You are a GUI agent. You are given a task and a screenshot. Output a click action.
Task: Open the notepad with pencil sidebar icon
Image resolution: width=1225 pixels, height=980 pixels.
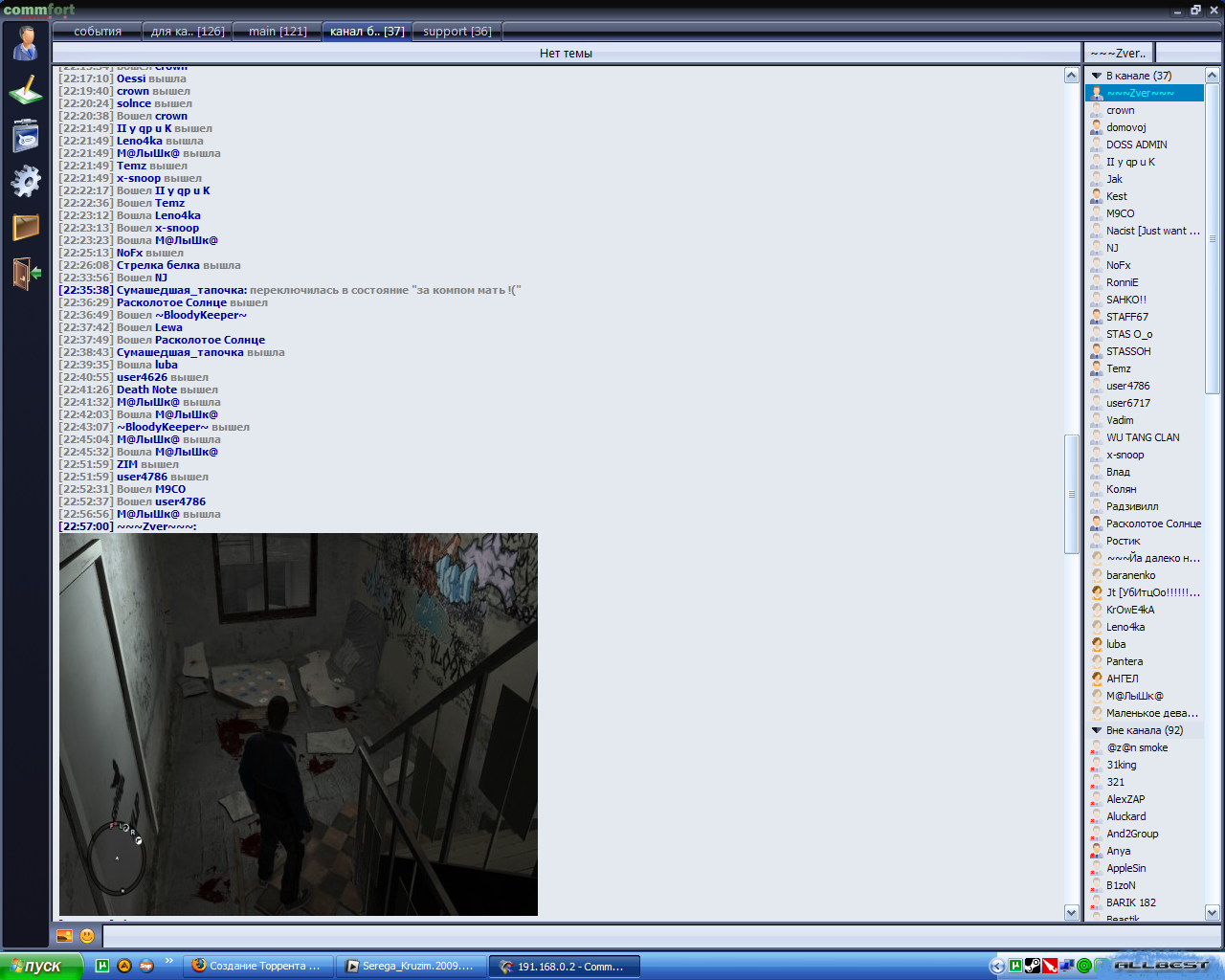coord(26,90)
